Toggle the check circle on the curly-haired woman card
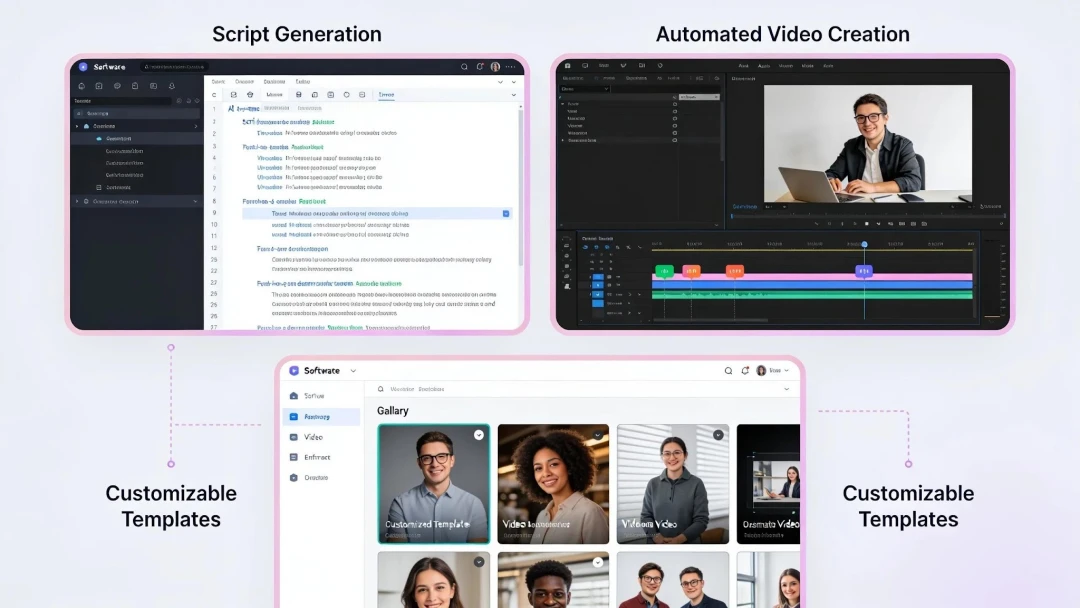 [598, 435]
